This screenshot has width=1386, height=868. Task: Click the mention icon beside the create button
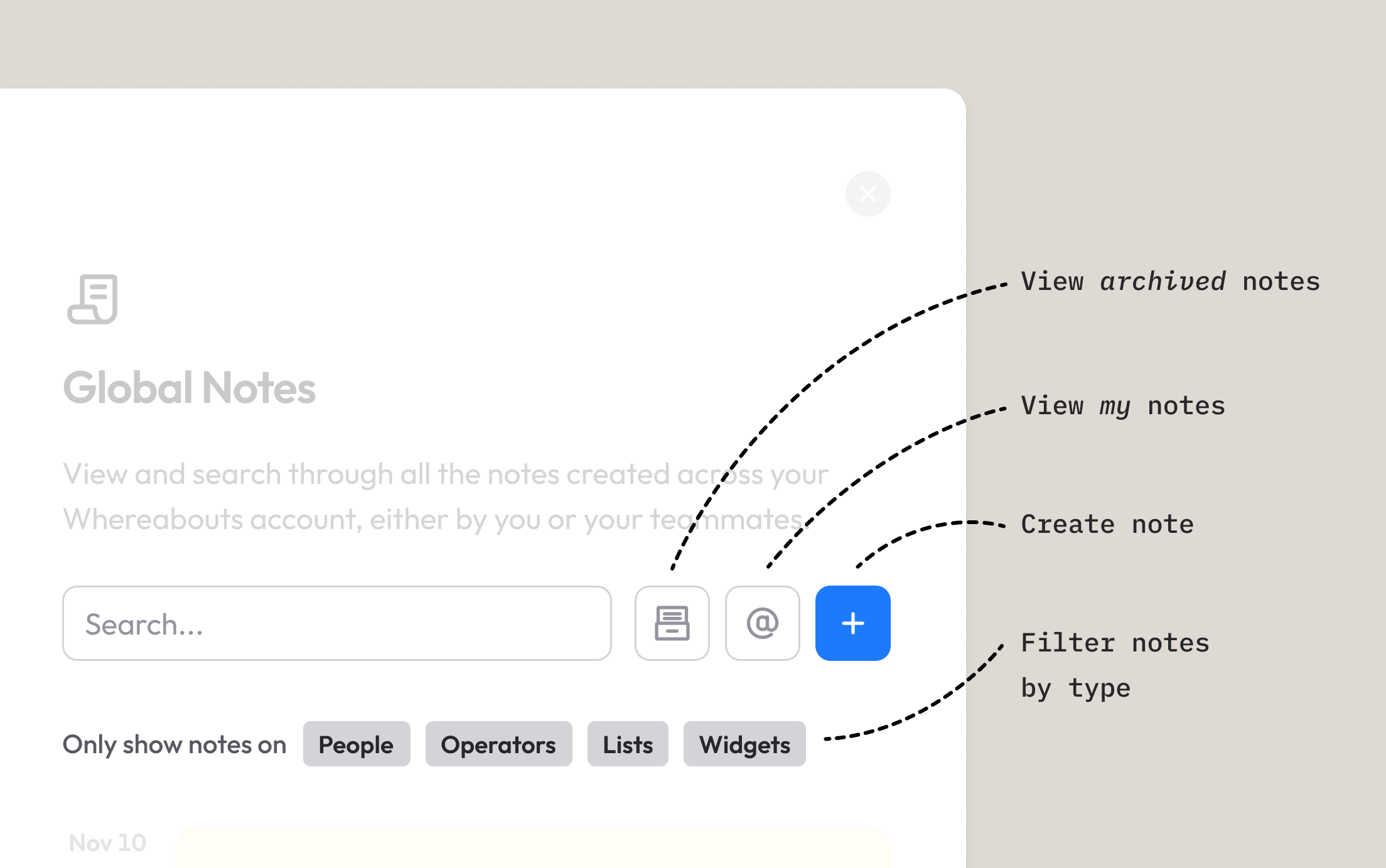tap(762, 623)
